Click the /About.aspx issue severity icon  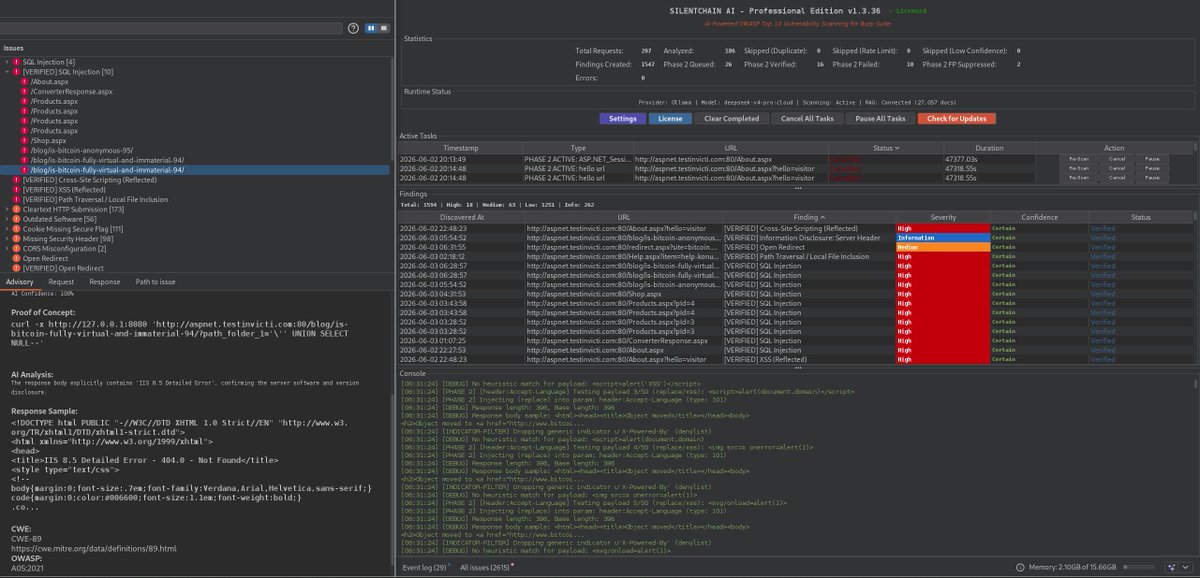click(x=24, y=82)
